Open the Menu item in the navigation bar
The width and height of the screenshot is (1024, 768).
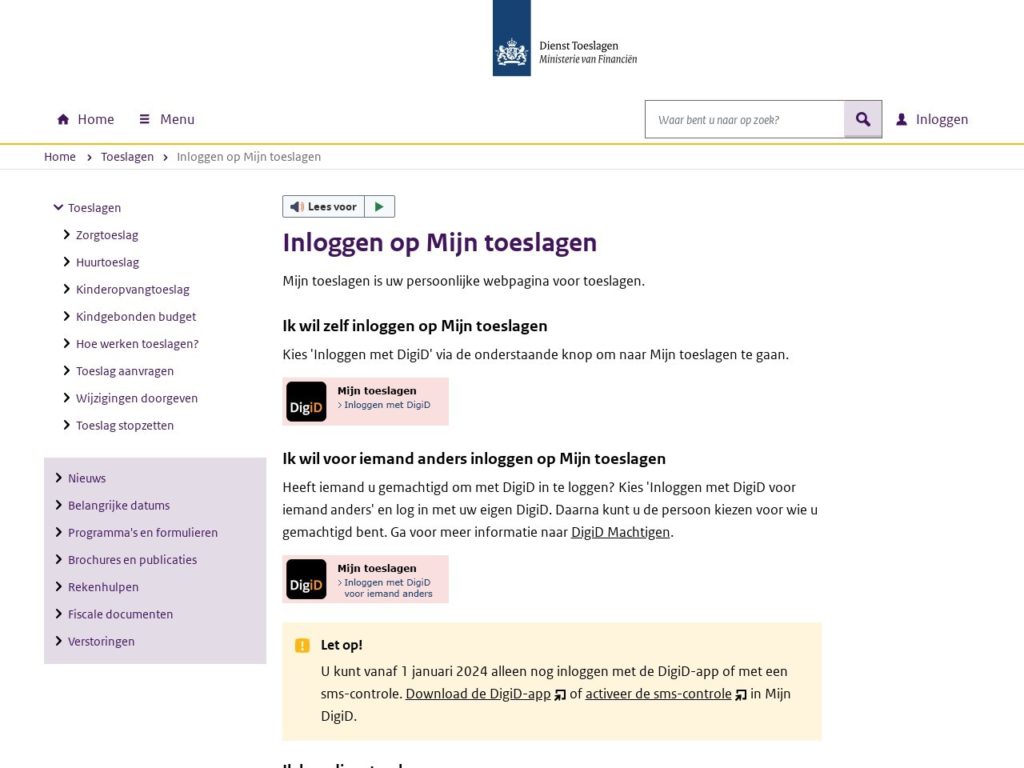pyautogui.click(x=175, y=118)
